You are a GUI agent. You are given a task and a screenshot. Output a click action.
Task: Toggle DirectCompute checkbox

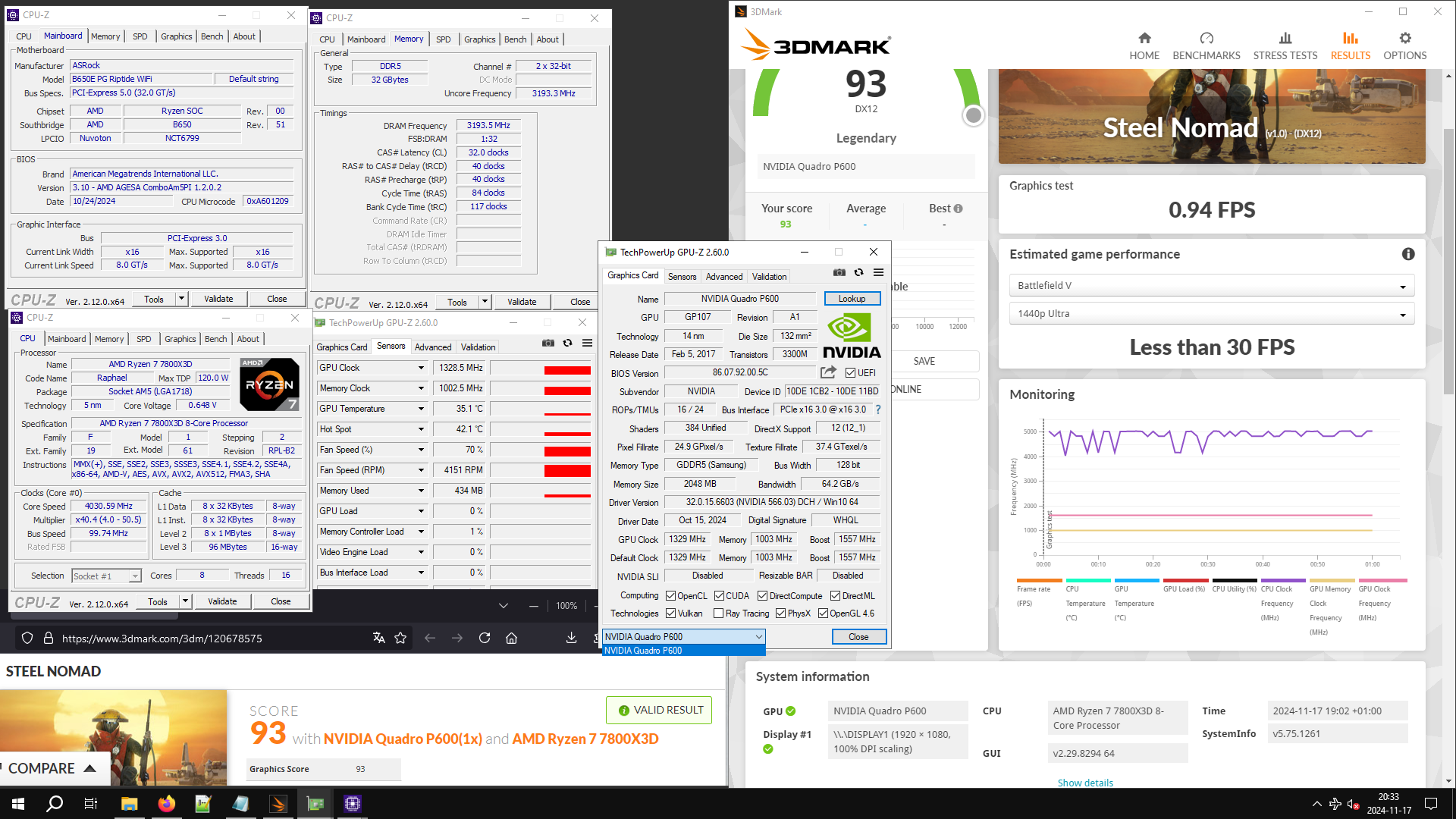click(x=762, y=596)
